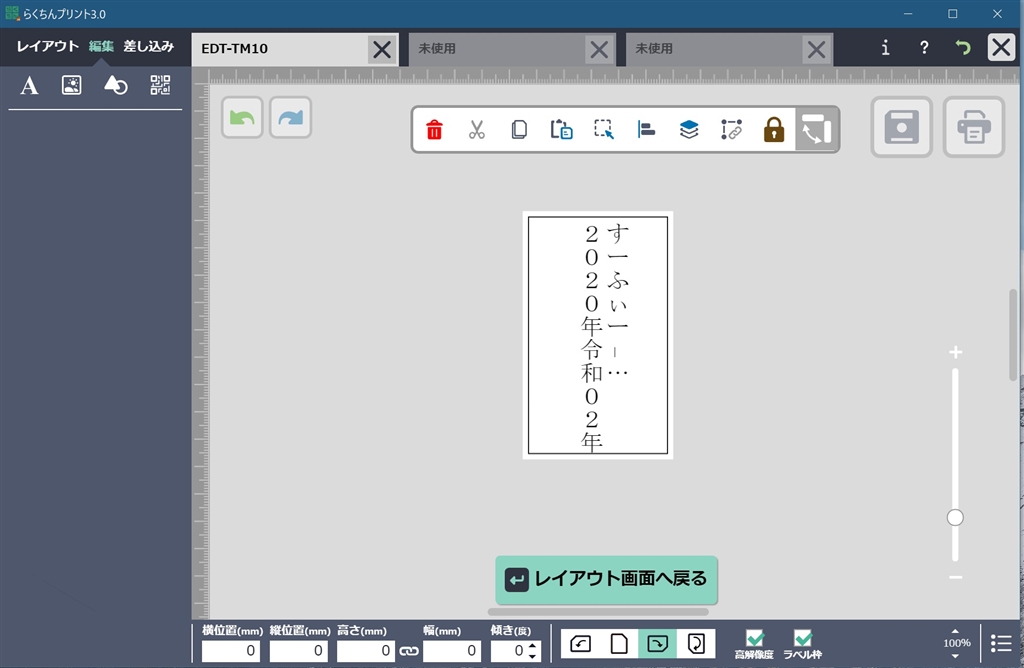Click the 100% zoom value text
The width and height of the screenshot is (1024, 668).
click(x=957, y=643)
